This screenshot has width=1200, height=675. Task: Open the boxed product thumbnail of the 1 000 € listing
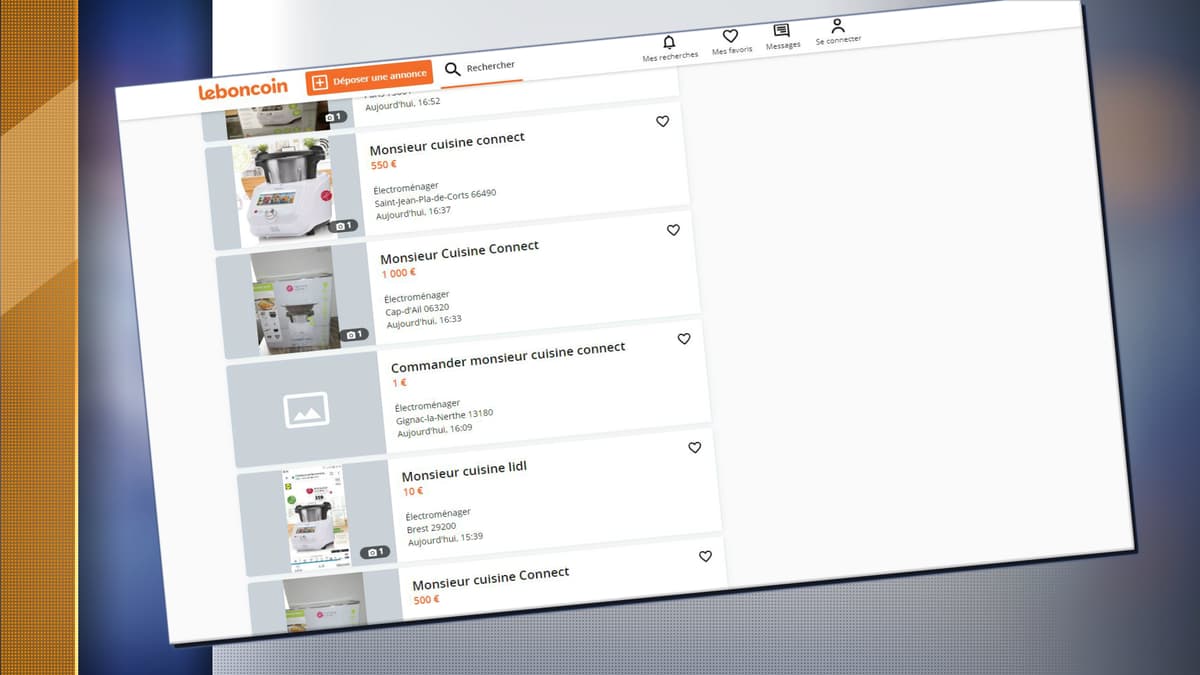click(x=295, y=301)
